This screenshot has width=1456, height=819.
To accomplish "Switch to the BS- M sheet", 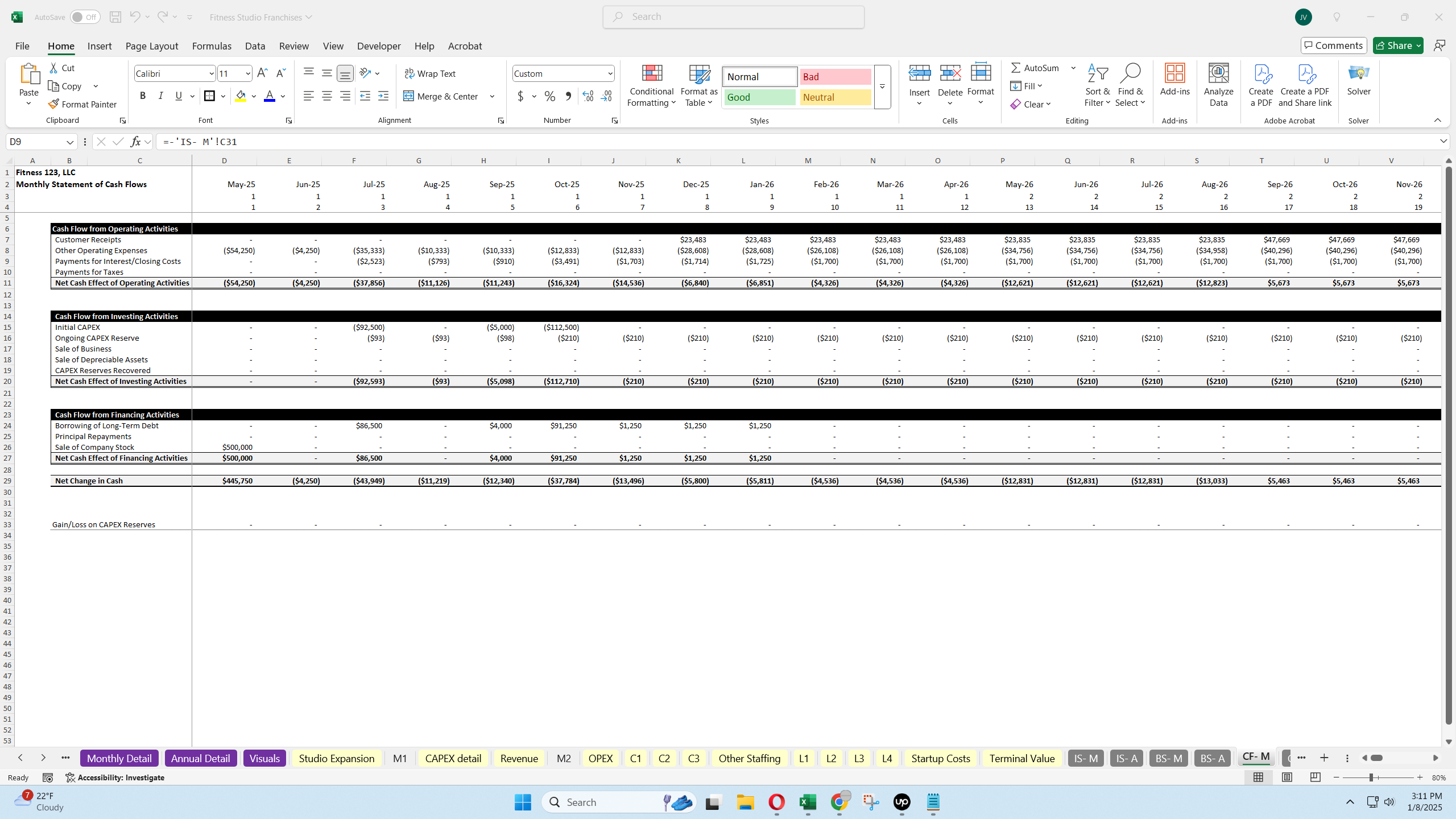I will point(1168,758).
